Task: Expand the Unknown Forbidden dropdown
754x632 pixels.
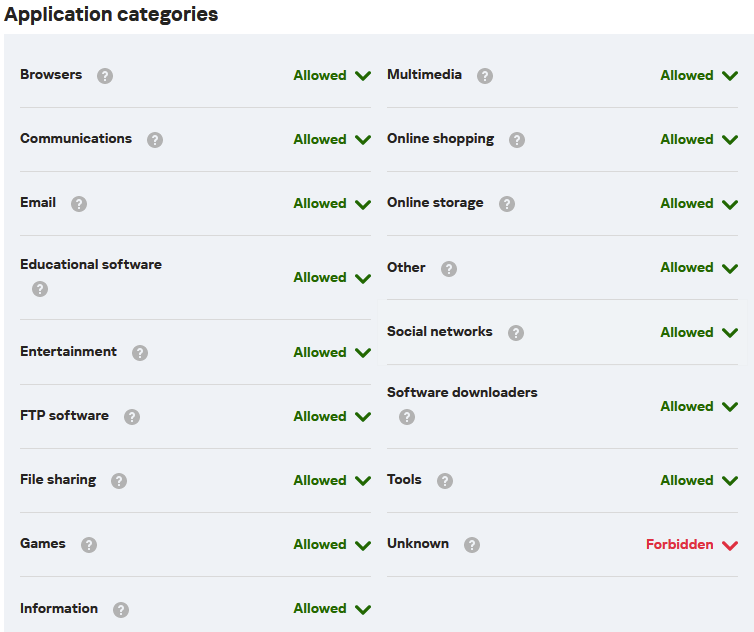Action: 692,545
